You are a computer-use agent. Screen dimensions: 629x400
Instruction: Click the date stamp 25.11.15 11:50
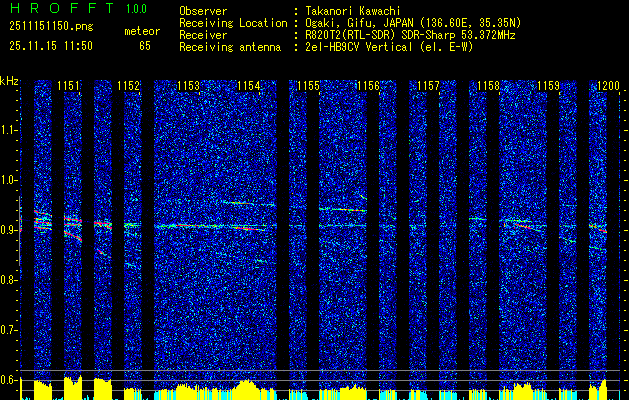click(51, 46)
